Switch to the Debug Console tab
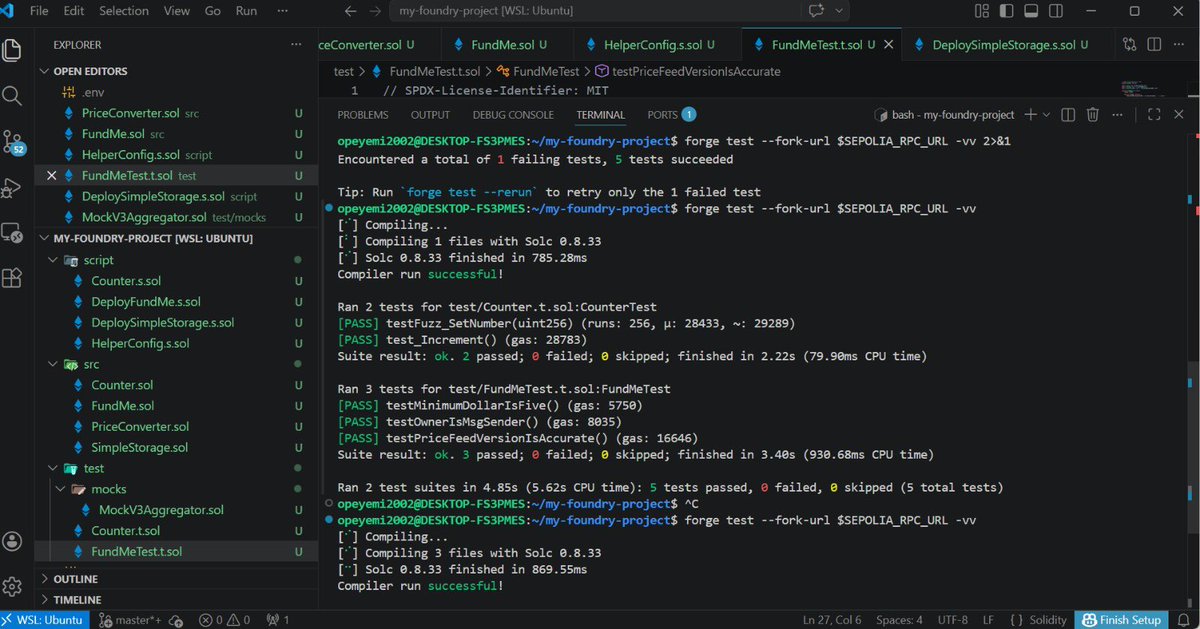 point(513,115)
